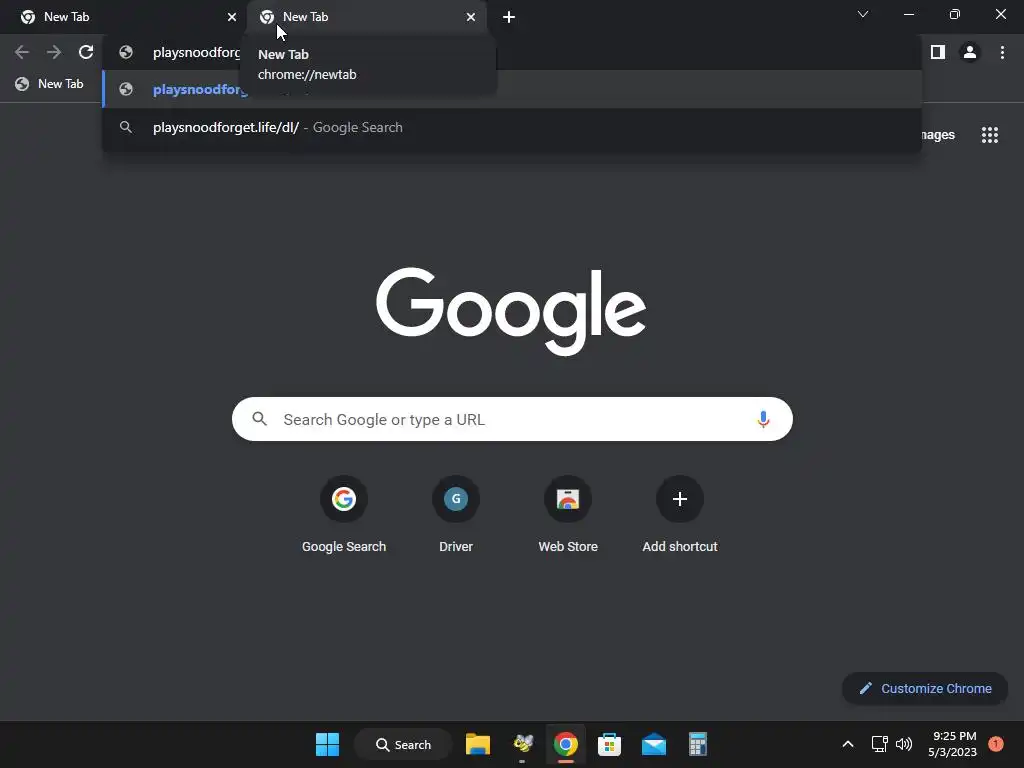Click the Customize Chrome button
Screen dimensions: 1024x768
tap(925, 688)
